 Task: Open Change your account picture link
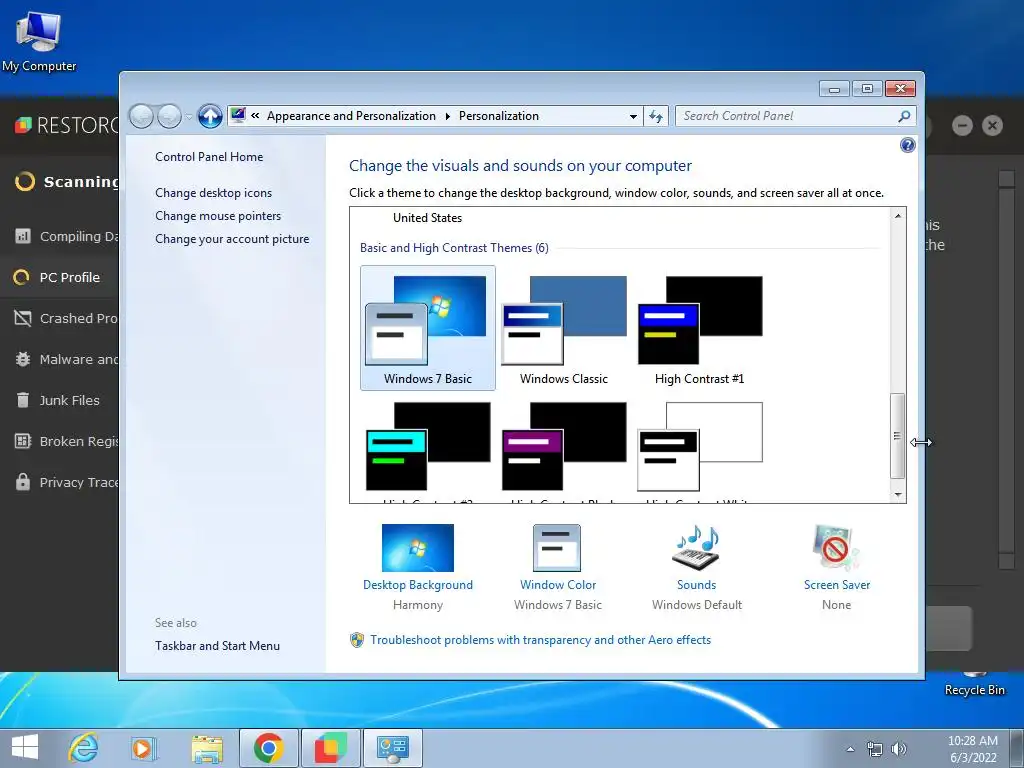[x=232, y=239]
